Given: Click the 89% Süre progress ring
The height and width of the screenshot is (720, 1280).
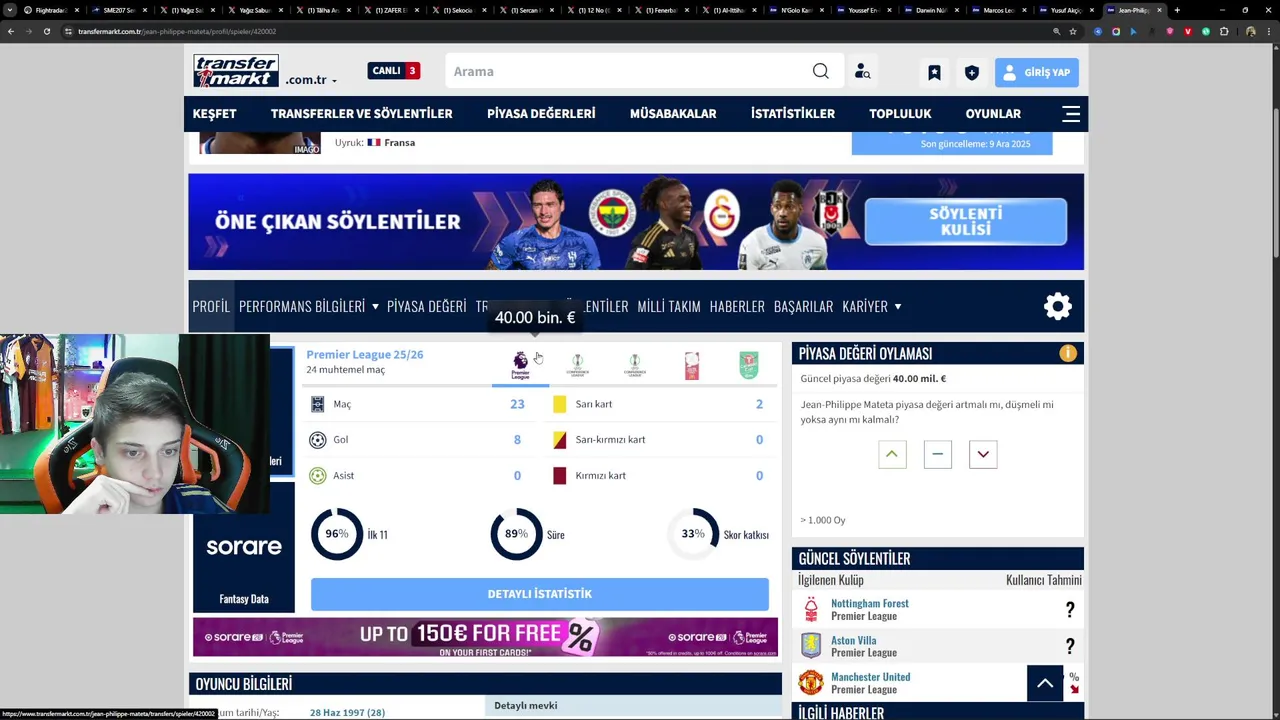Looking at the screenshot, I should click(516, 534).
